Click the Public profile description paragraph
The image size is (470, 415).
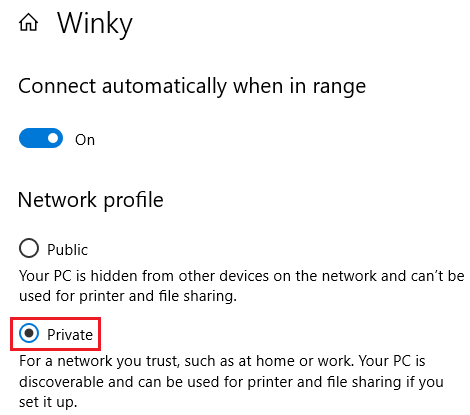coord(242,286)
